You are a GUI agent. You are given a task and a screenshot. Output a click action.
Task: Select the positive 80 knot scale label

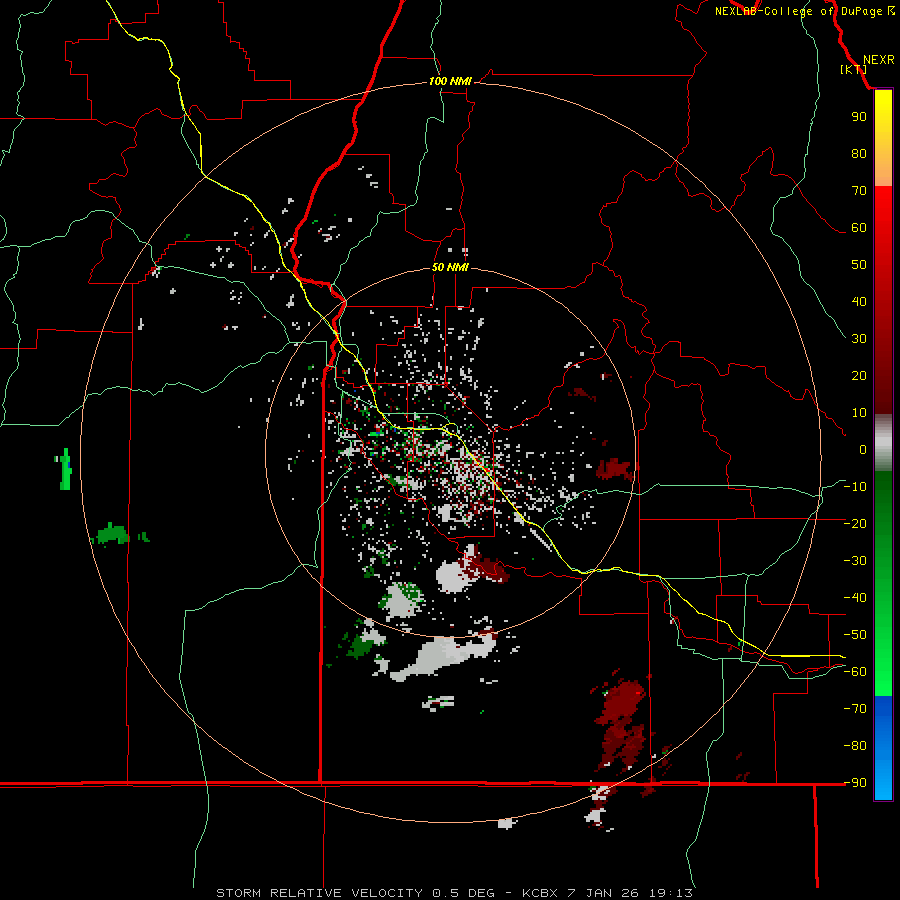pyautogui.click(x=859, y=154)
